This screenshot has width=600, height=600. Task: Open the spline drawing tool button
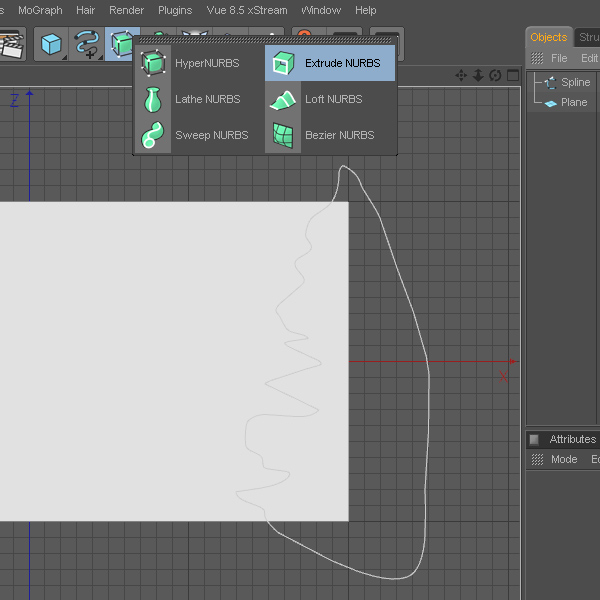tap(87, 44)
